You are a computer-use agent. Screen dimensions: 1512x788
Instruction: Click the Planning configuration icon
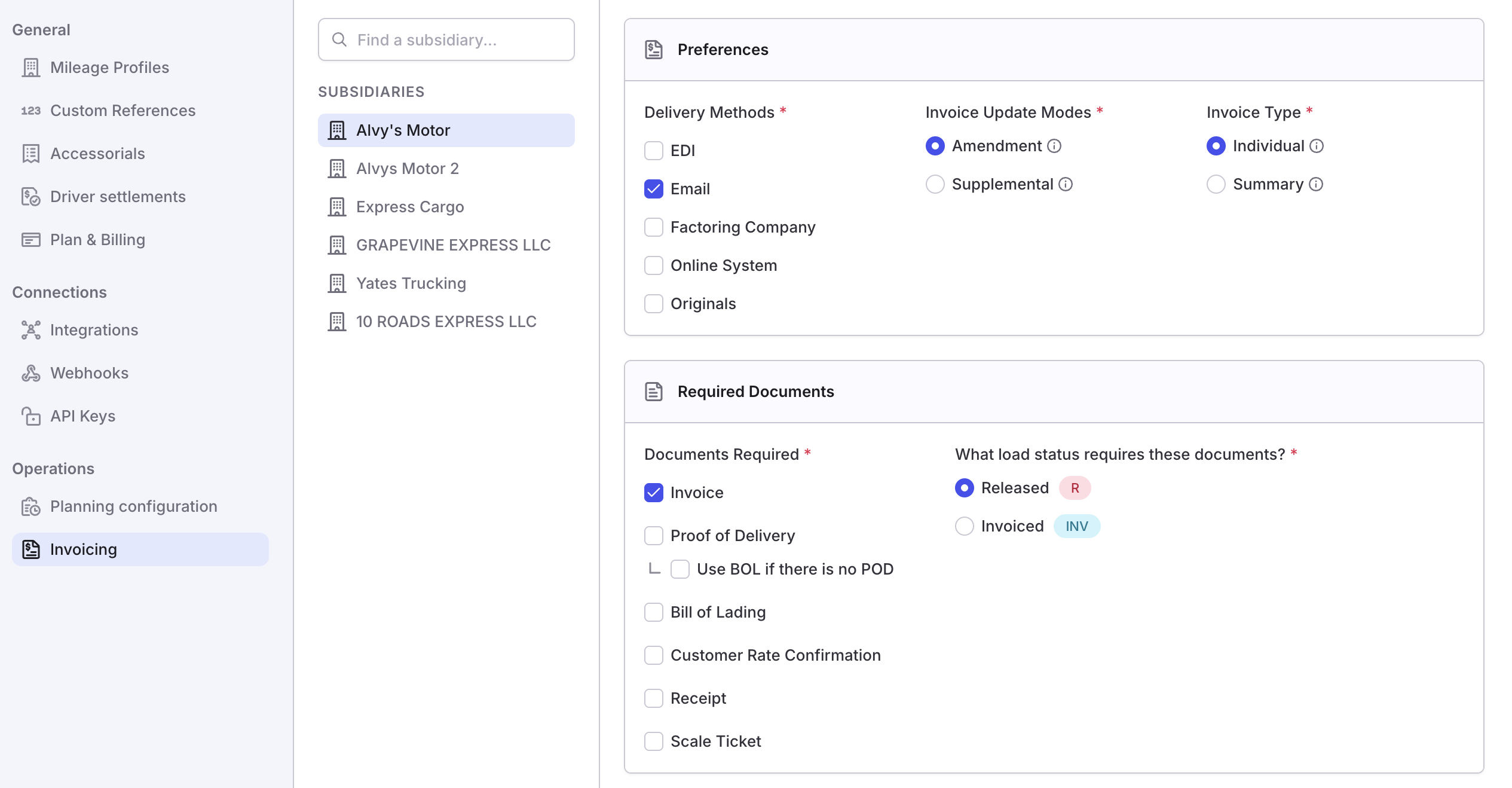click(x=31, y=506)
